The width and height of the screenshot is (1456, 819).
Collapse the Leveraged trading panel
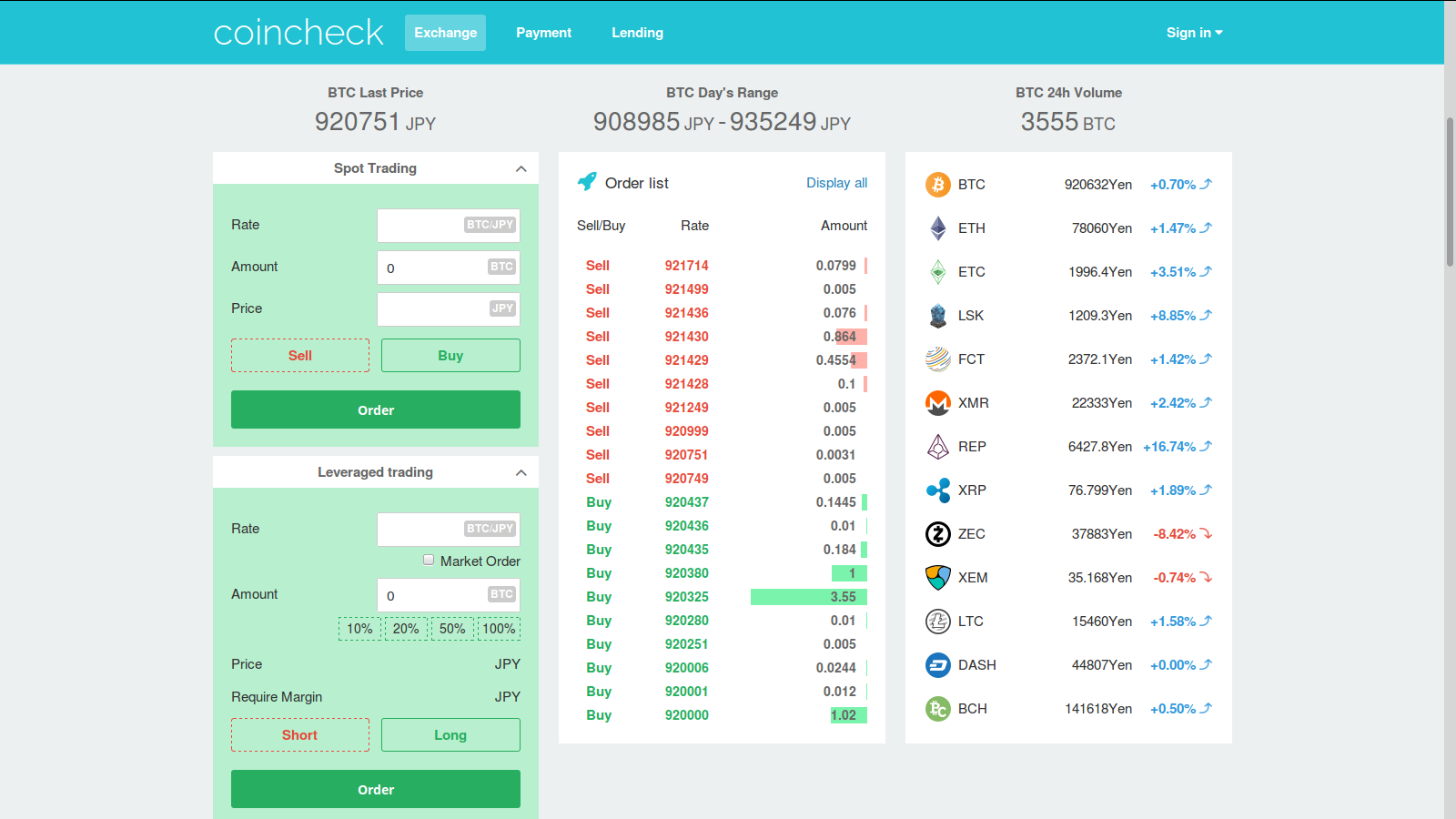pyautogui.click(x=521, y=472)
